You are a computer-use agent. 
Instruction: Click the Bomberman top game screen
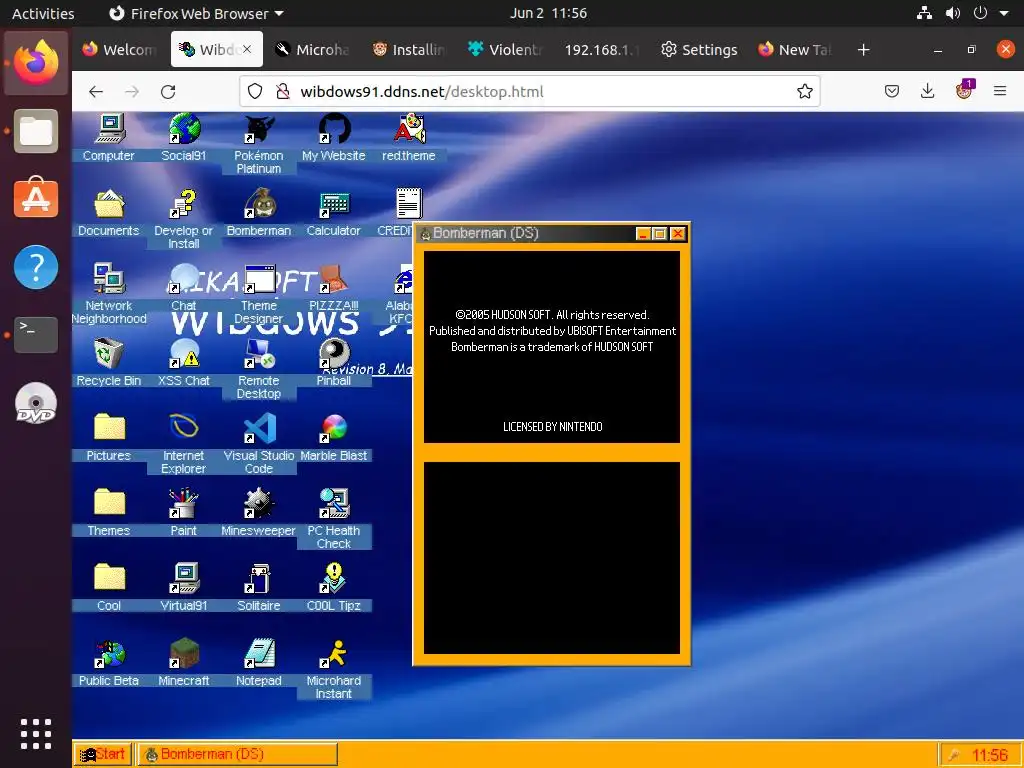tap(552, 347)
